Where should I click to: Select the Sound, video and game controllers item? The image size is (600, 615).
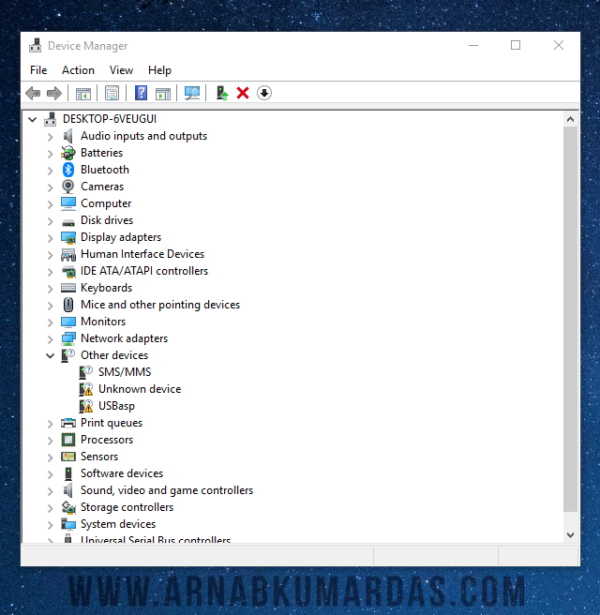click(166, 490)
